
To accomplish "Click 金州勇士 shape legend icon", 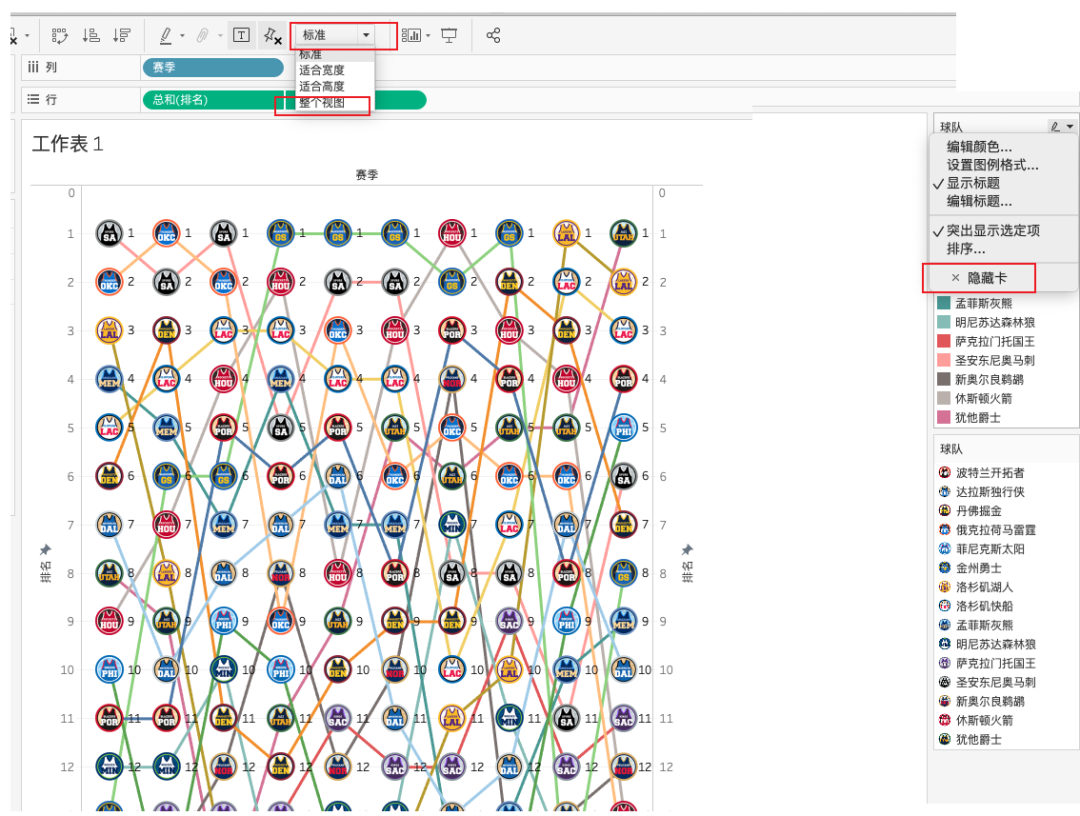I will click(945, 567).
